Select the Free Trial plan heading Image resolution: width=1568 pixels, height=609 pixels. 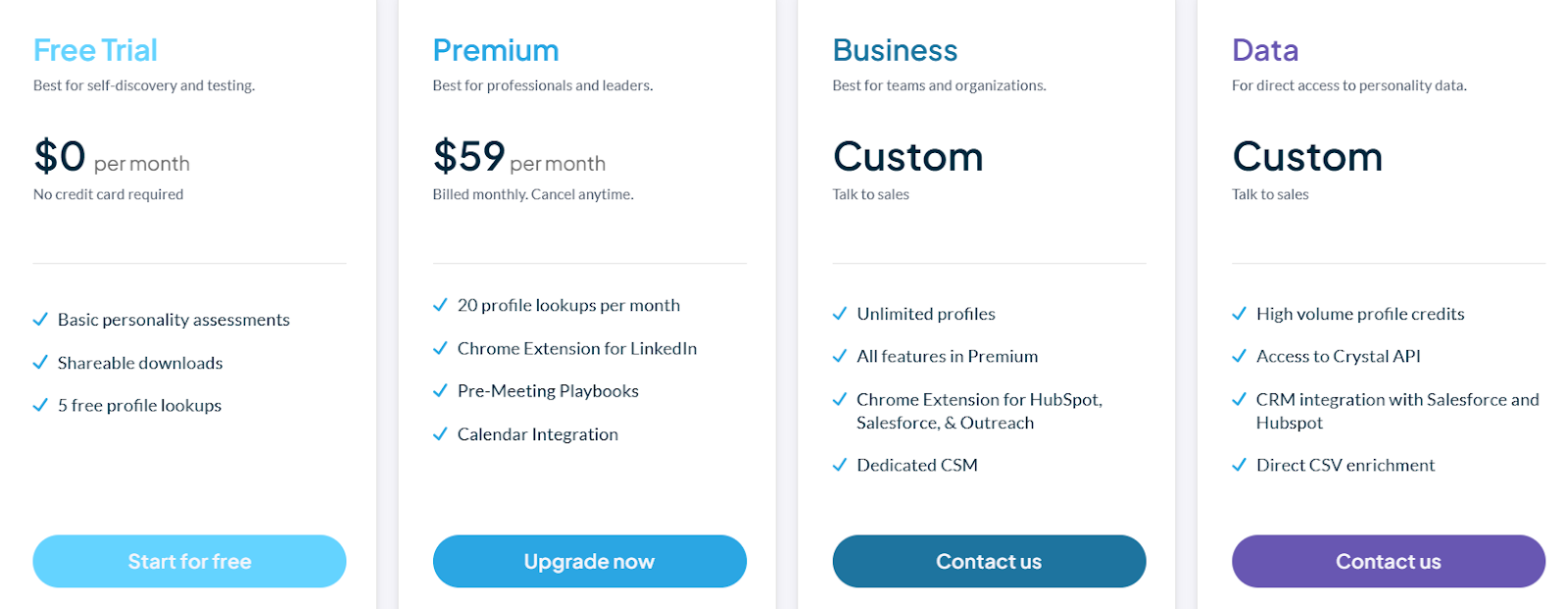click(x=95, y=49)
